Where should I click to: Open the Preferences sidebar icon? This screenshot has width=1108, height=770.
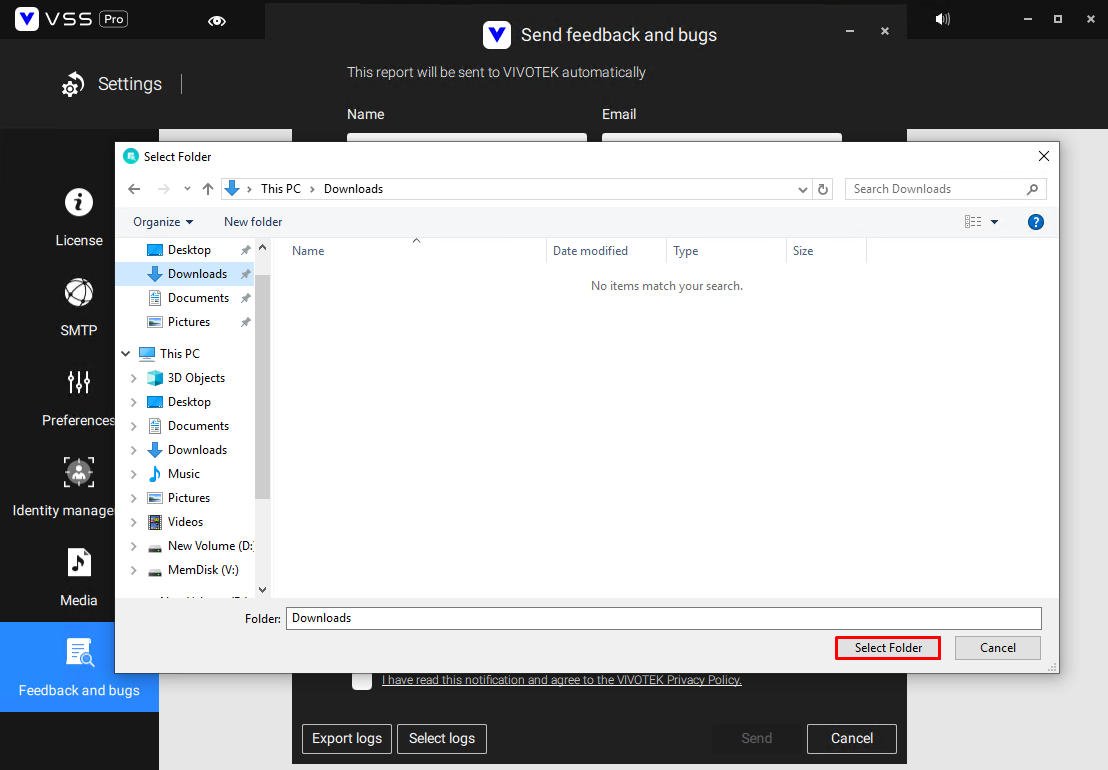click(x=79, y=382)
